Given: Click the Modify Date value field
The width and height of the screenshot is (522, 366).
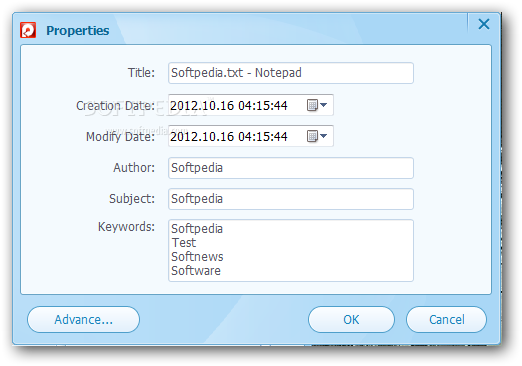Looking at the screenshot, I should click(x=251, y=136).
